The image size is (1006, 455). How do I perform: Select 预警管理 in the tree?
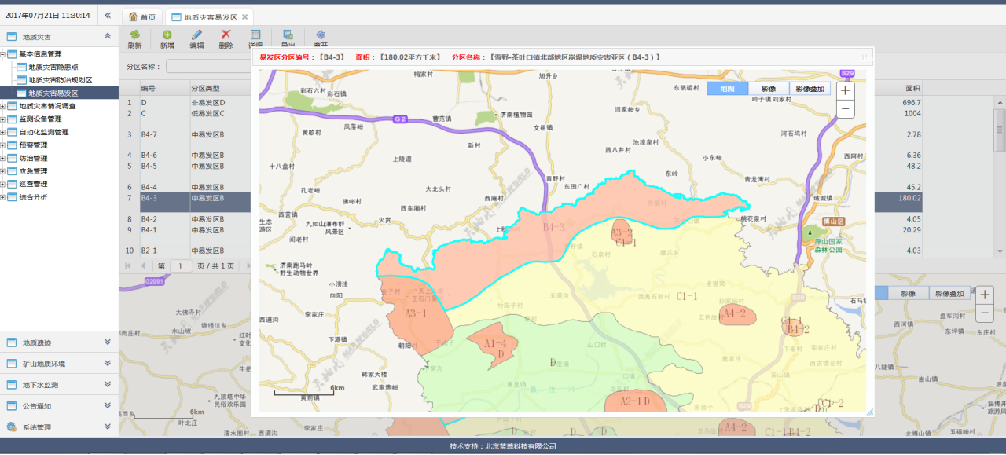pyautogui.click(x=33, y=145)
